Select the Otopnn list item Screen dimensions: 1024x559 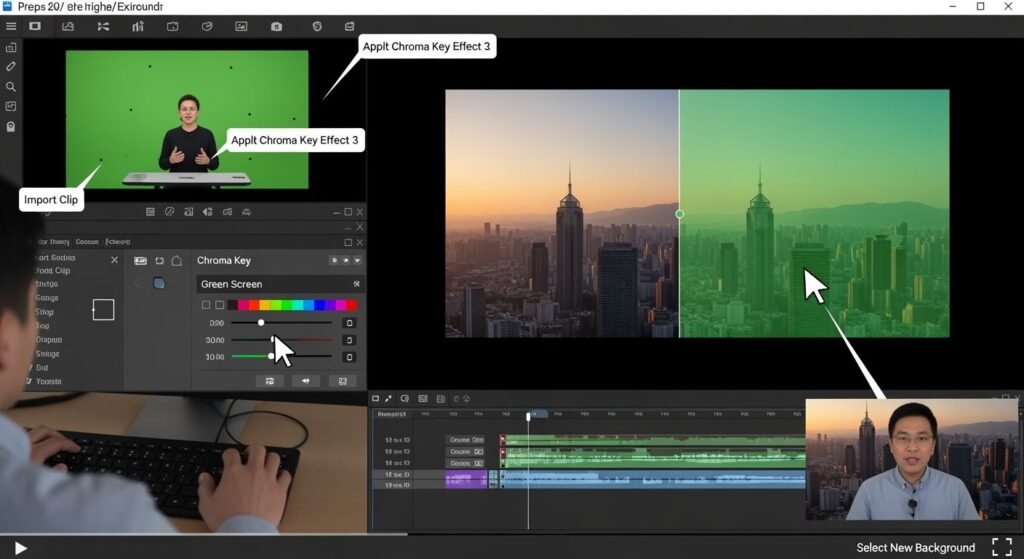click(49, 340)
